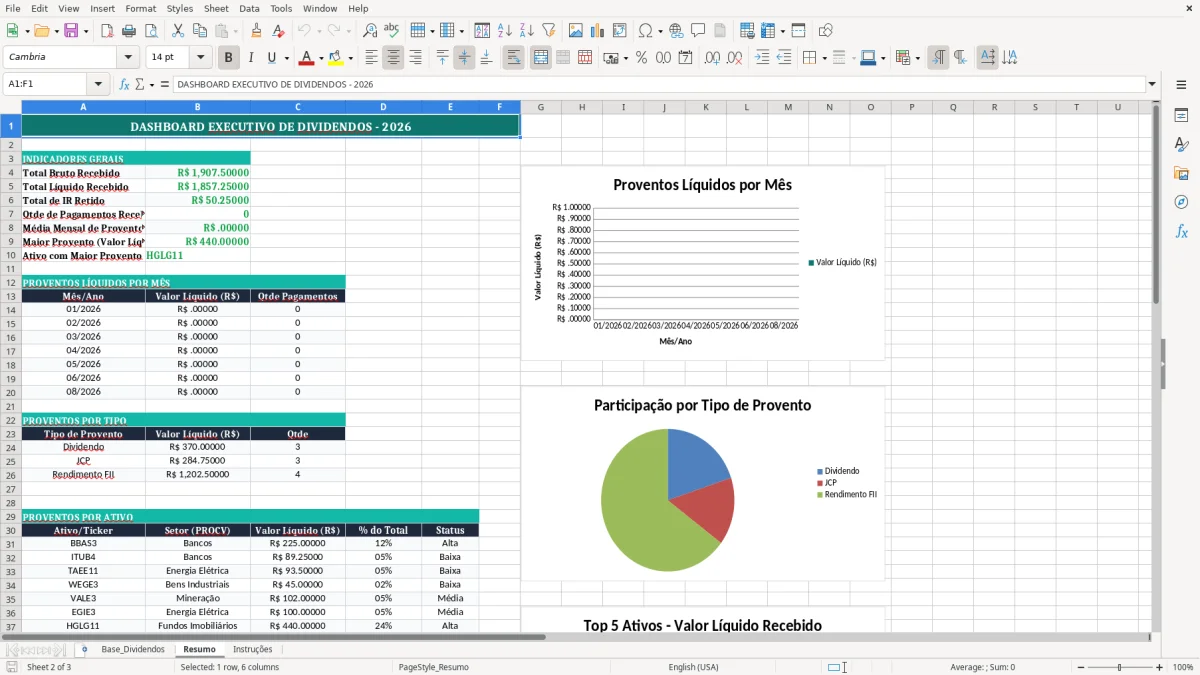Insert a pivot table
This screenshot has width=1200, height=675.
[620, 31]
